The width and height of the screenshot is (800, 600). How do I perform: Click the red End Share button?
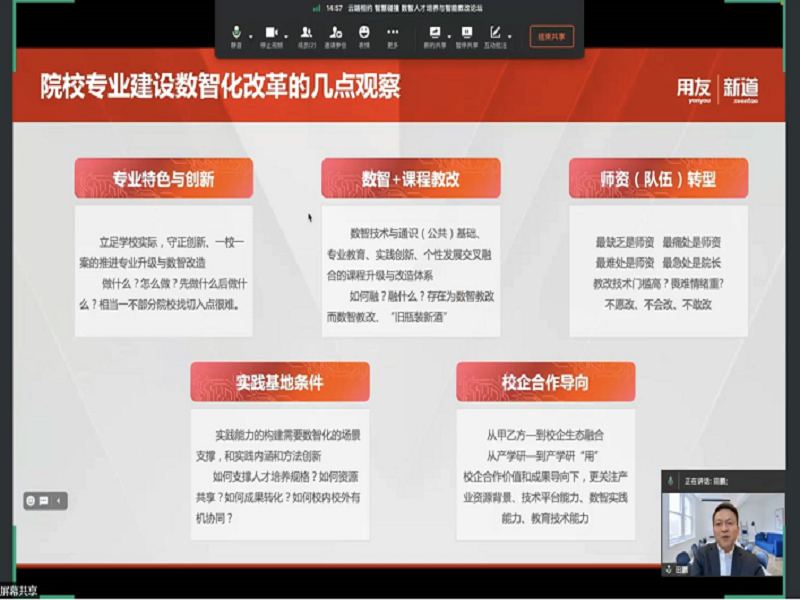pyautogui.click(x=551, y=36)
